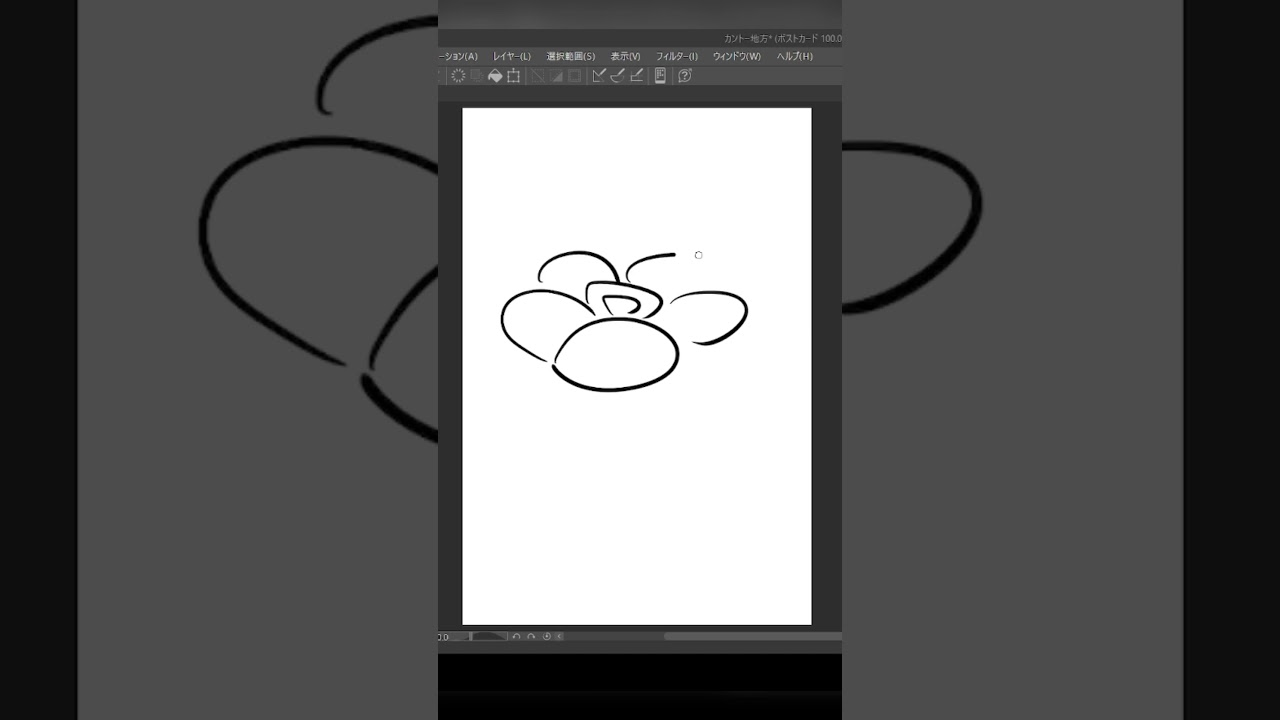Image resolution: width=1280 pixels, height=720 pixels.
Task: Click the Clear Outside Selection toolbar icon
Action: coord(476,76)
